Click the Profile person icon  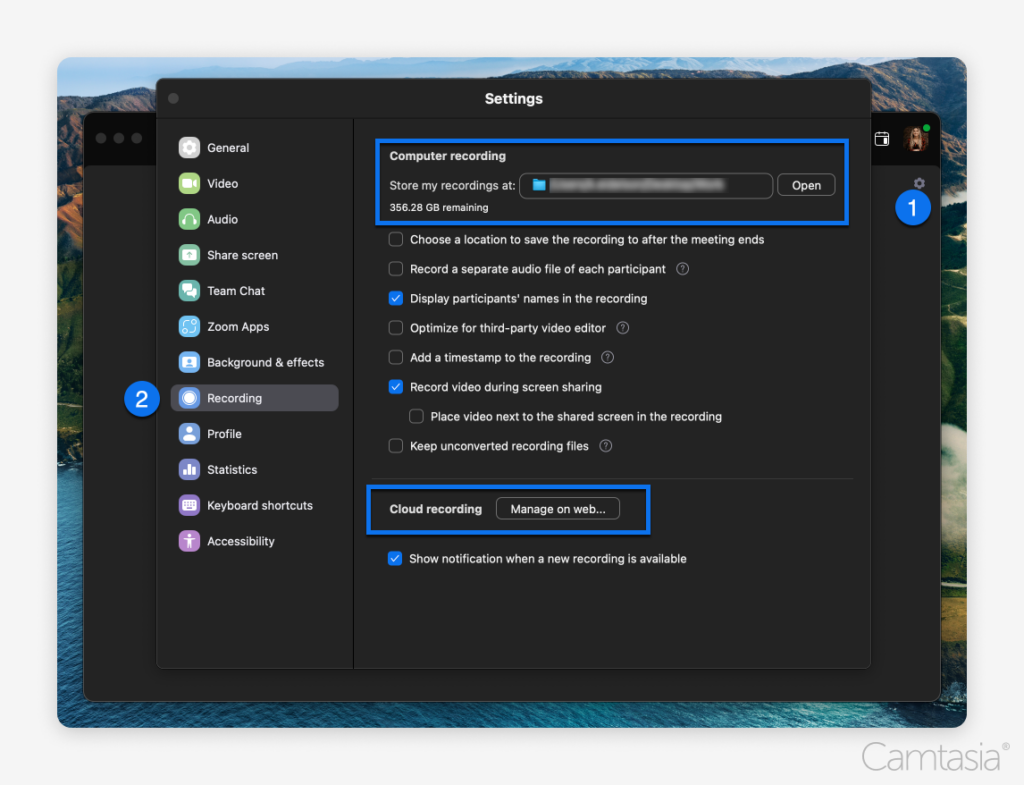point(189,434)
